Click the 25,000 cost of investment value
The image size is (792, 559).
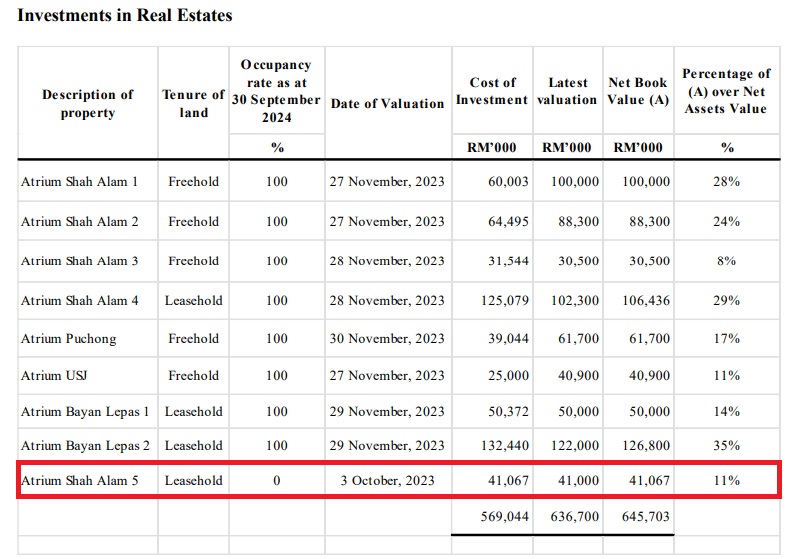(508, 376)
